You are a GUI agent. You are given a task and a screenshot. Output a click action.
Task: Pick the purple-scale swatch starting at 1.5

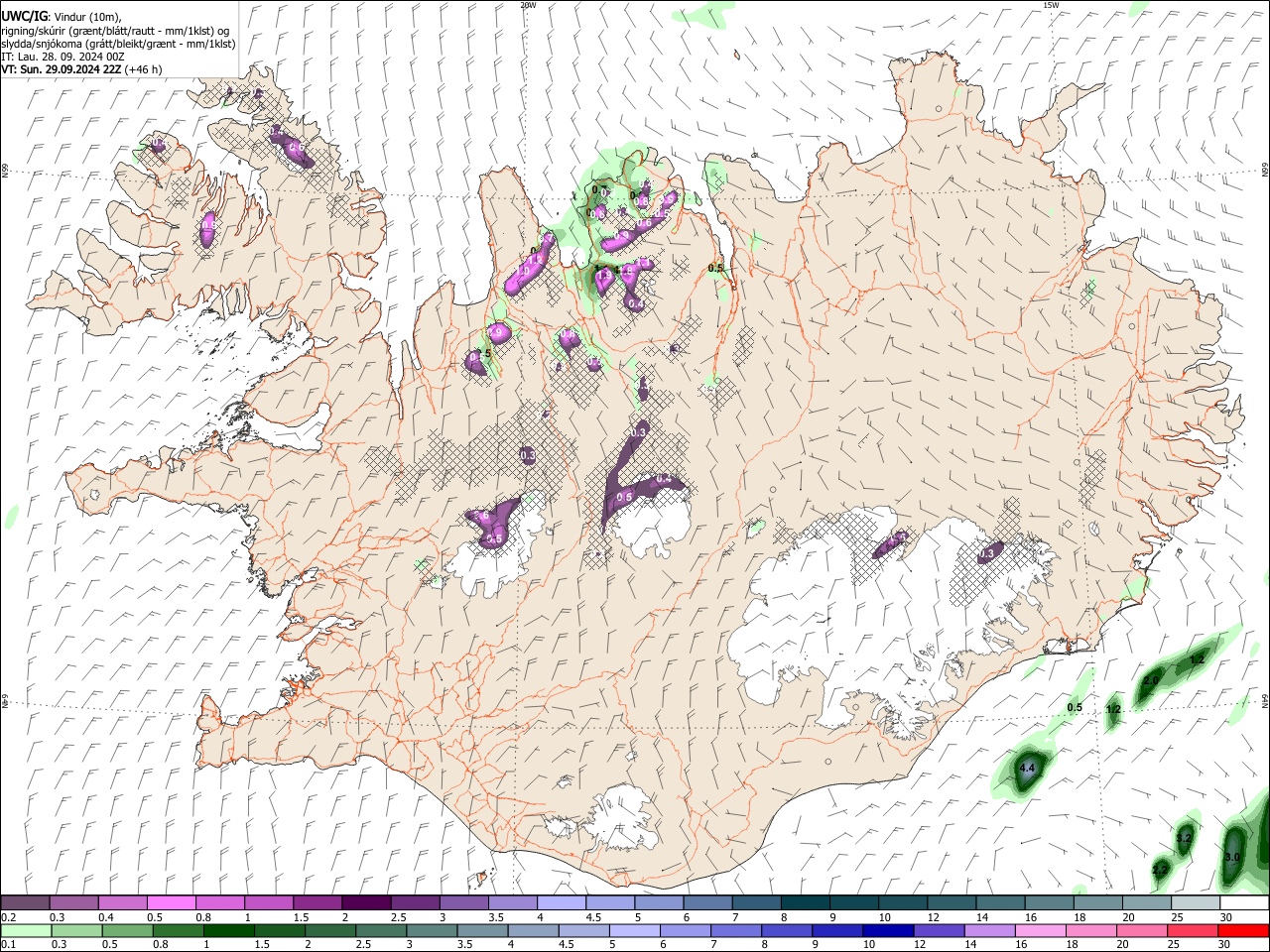pyautogui.click(x=317, y=903)
